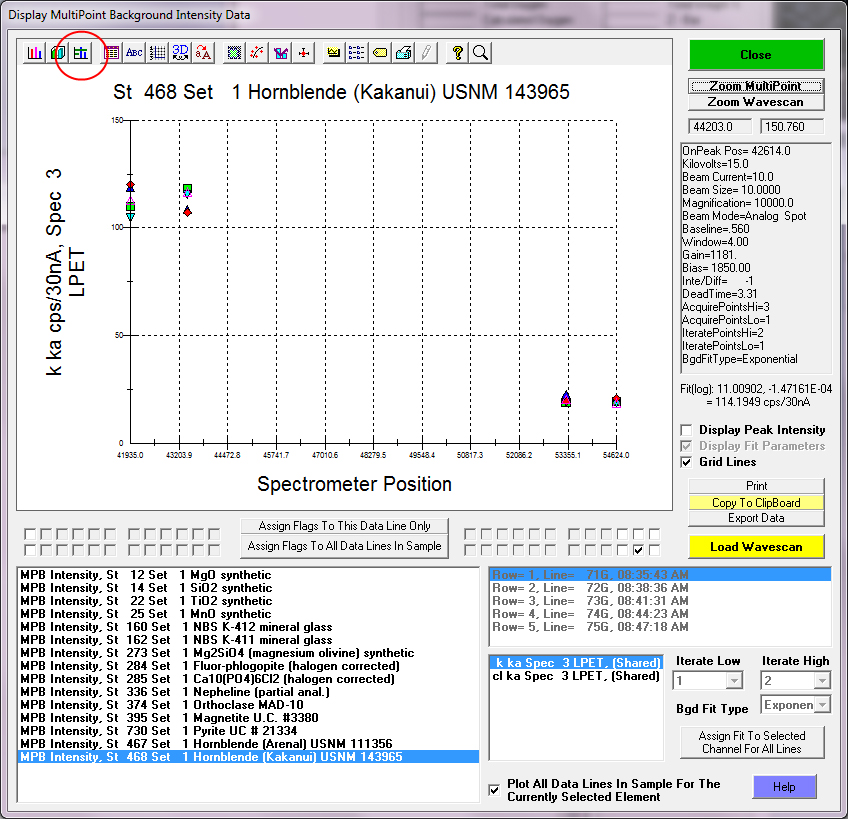Image resolution: width=848 pixels, height=819 pixels.
Task: Click the printer icon in graph toolbar
Action: point(402,53)
